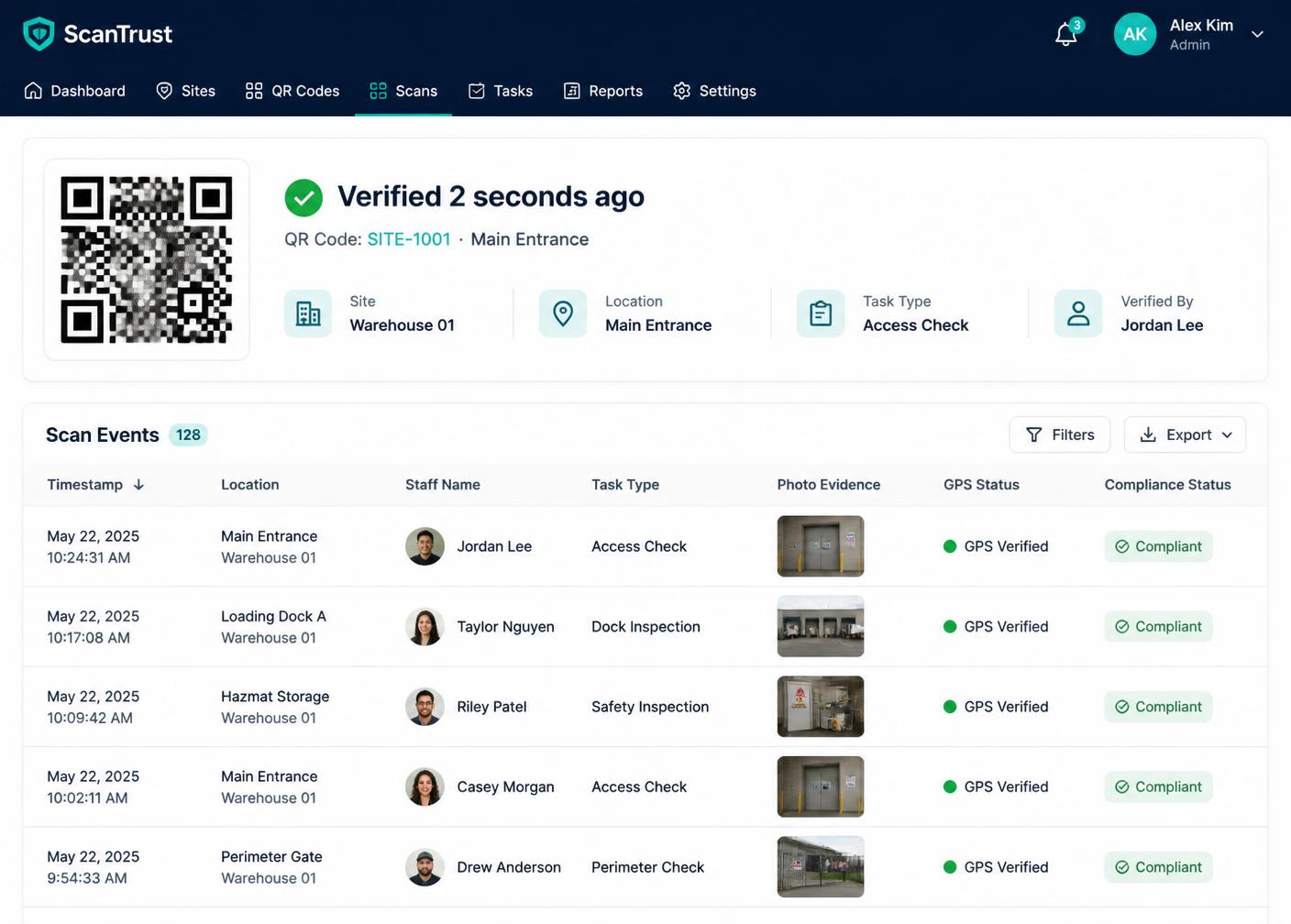Select the Scans tab
This screenshot has height=924, width=1291.
403,91
